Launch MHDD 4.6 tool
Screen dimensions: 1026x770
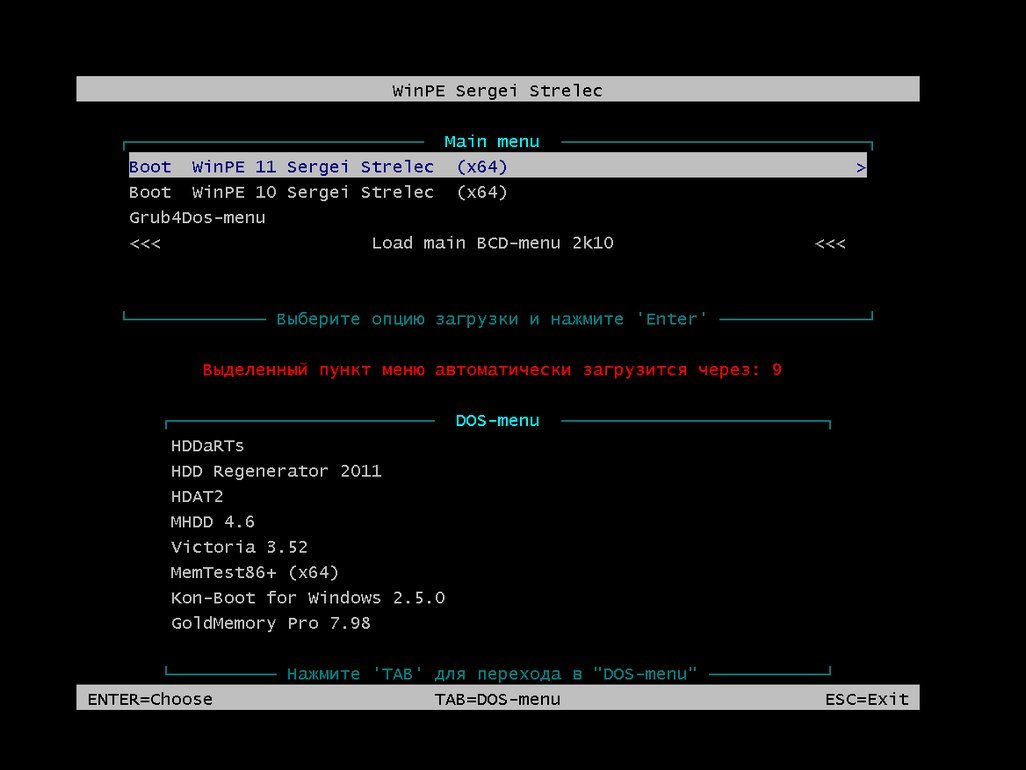212,522
